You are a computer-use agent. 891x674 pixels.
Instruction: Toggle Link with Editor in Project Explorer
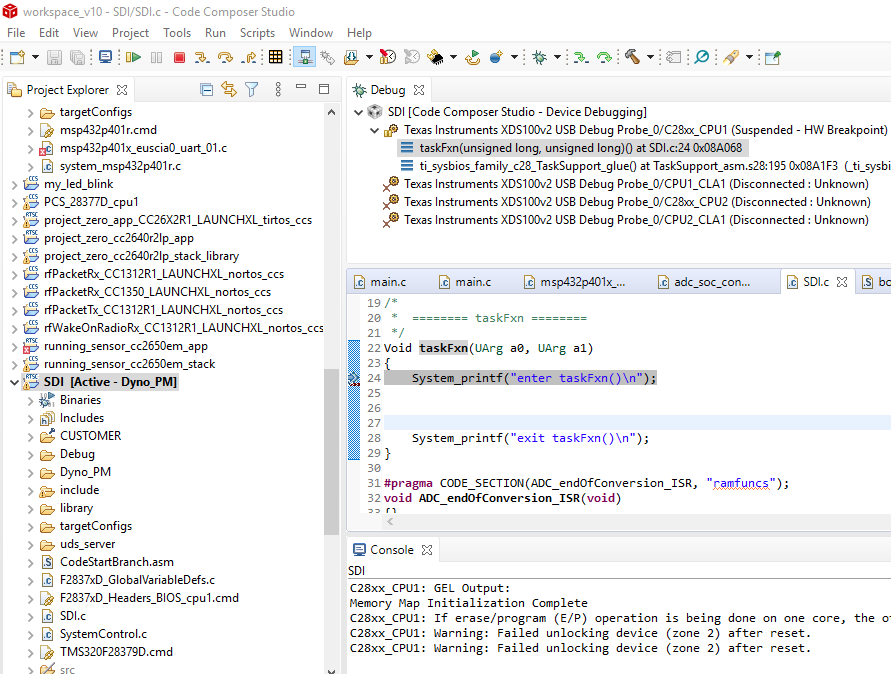pos(229,90)
